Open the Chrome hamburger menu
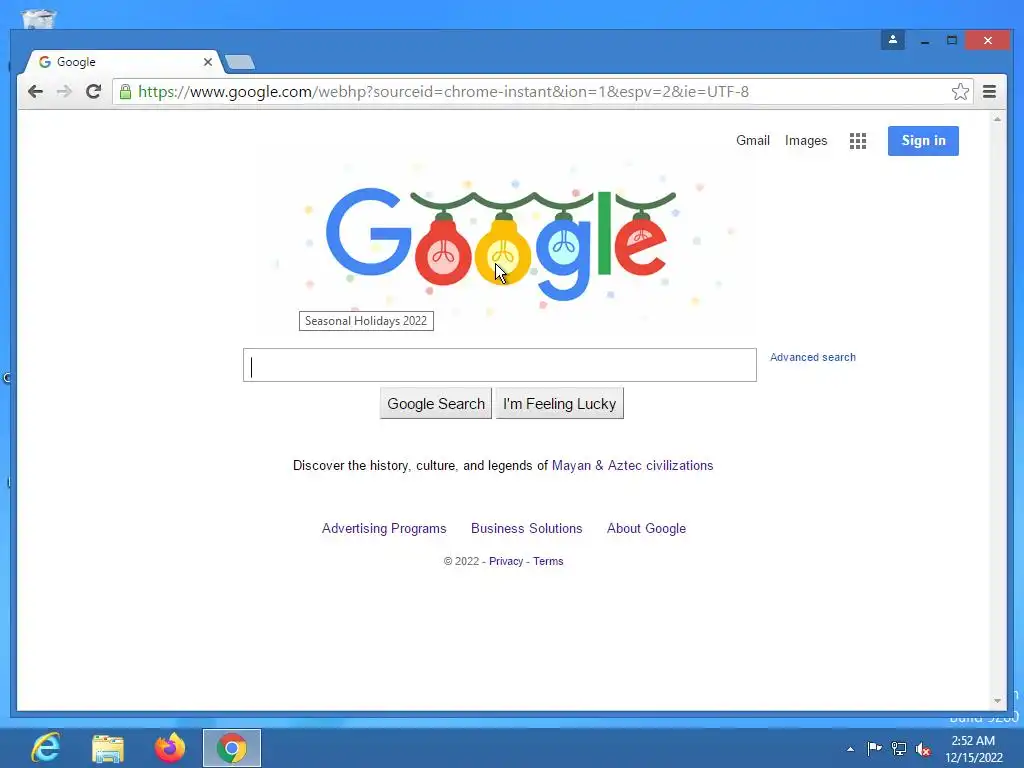Viewport: 1024px width, 768px height. 989,91
